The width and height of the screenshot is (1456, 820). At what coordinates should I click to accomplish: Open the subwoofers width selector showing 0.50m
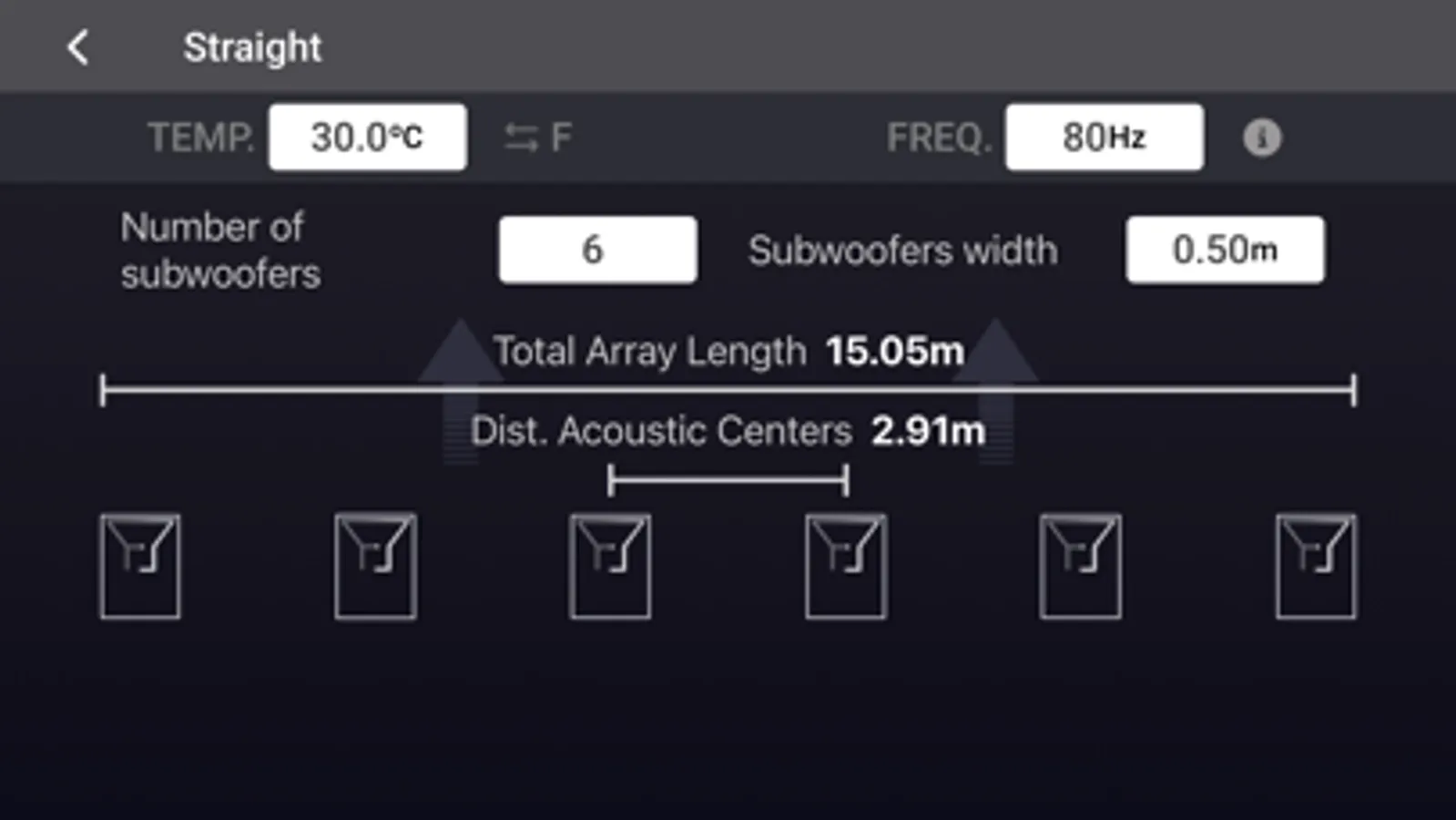coord(1225,249)
